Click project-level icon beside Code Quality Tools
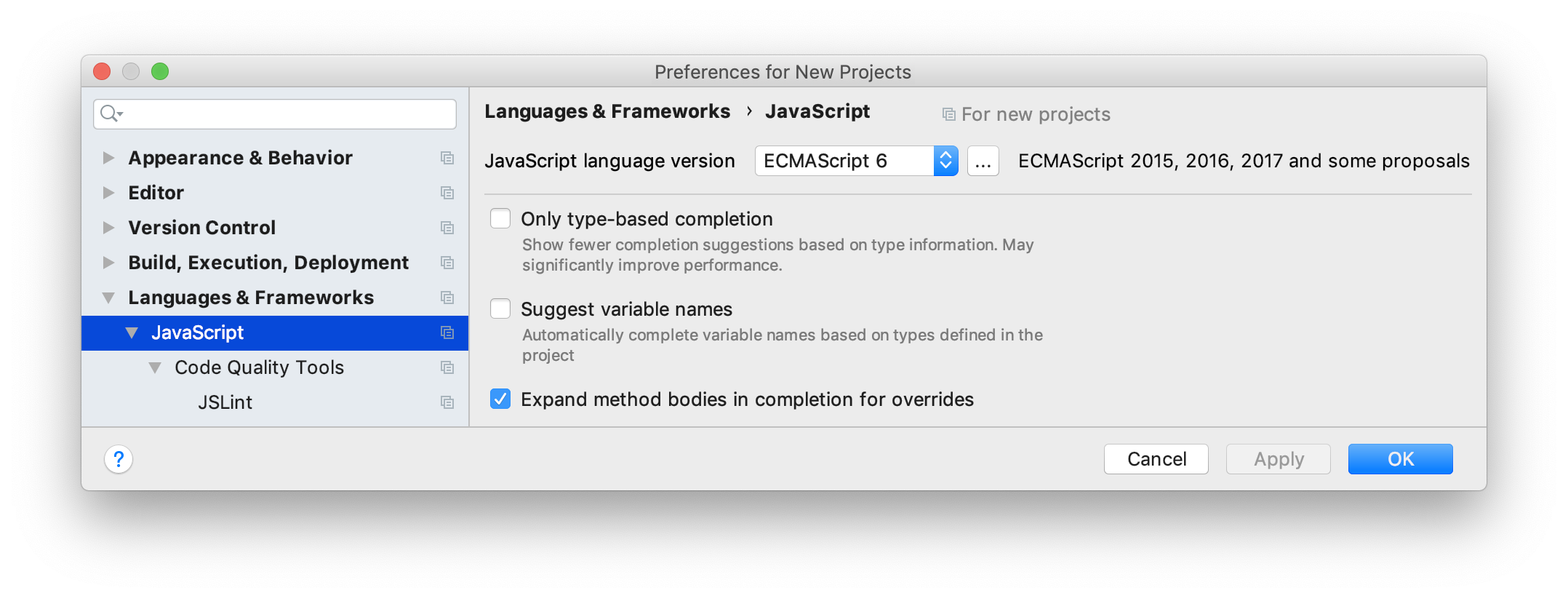The image size is (1568, 598). (x=447, y=367)
